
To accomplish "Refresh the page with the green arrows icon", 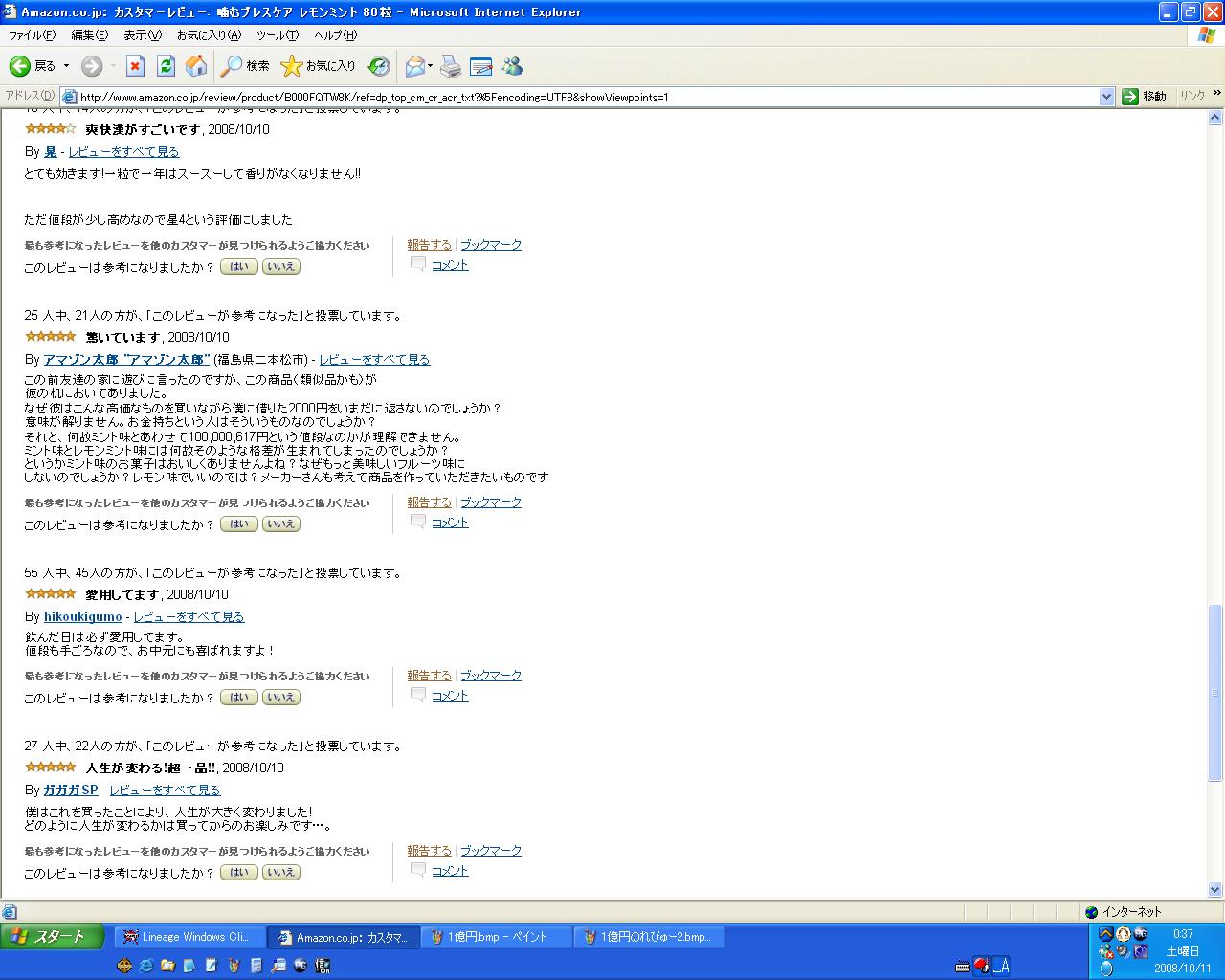I will (x=166, y=66).
